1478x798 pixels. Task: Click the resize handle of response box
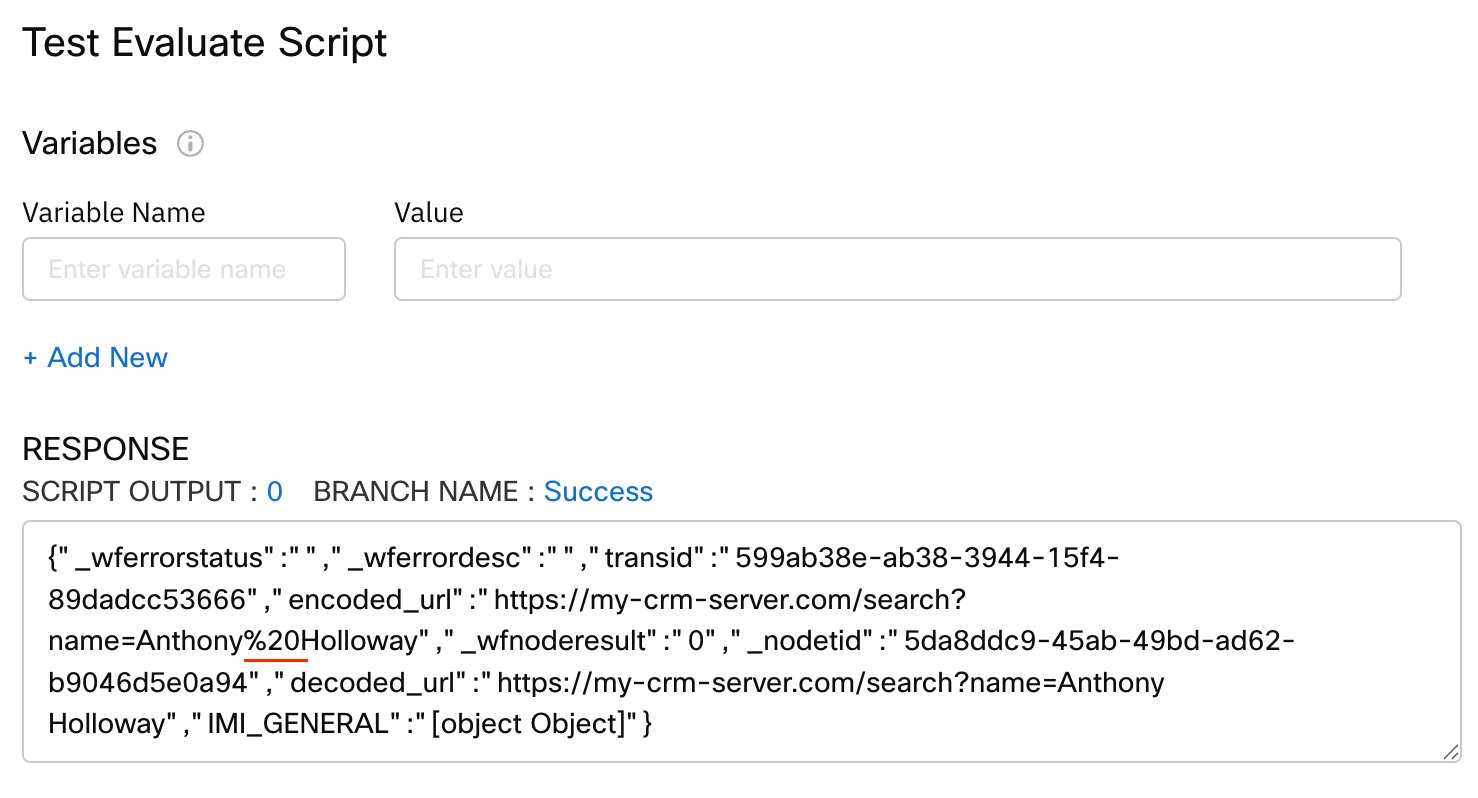pos(1449,751)
